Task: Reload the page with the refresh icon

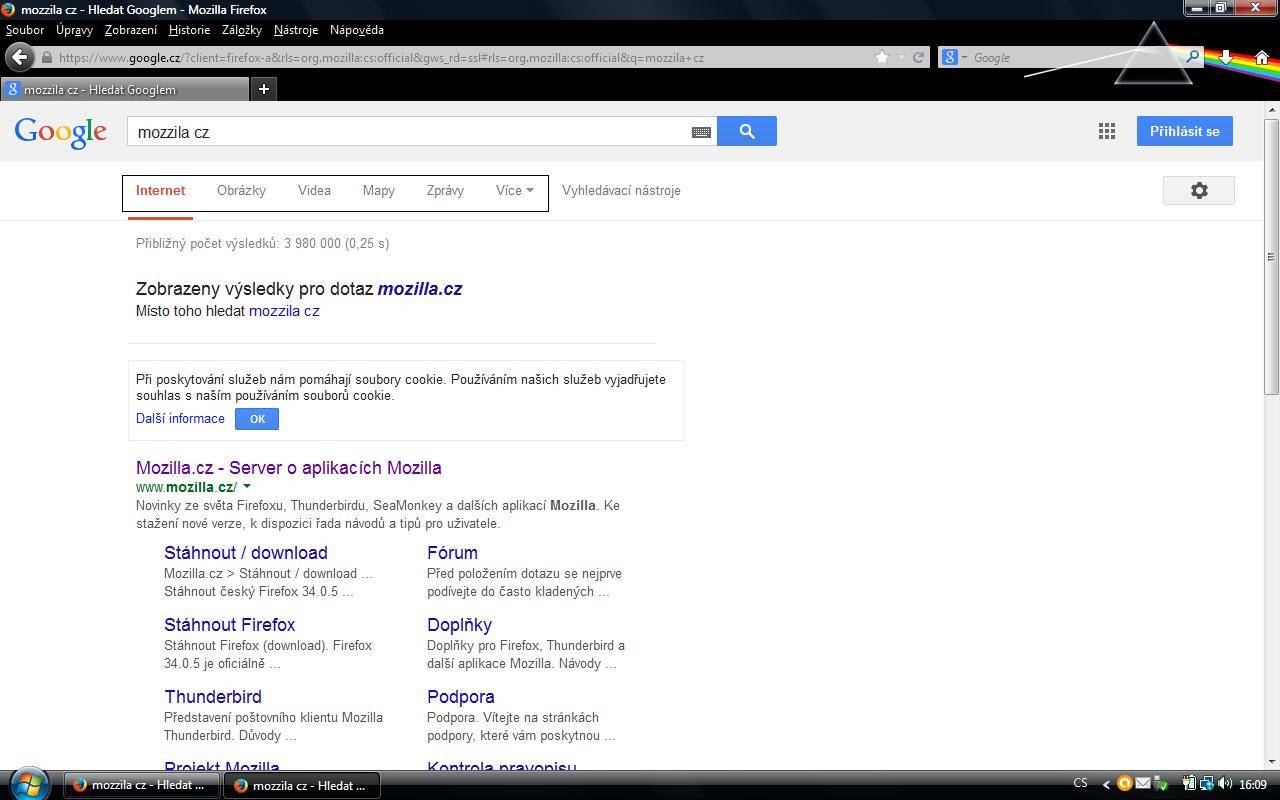Action: click(918, 57)
